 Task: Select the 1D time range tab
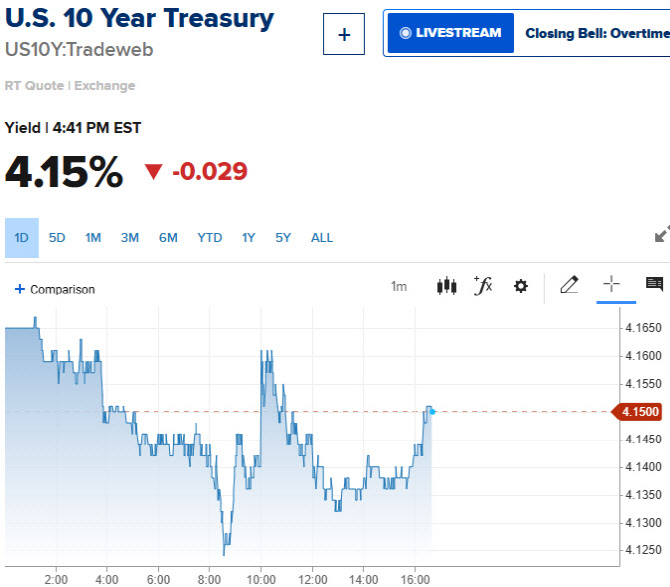pyautogui.click(x=21, y=238)
